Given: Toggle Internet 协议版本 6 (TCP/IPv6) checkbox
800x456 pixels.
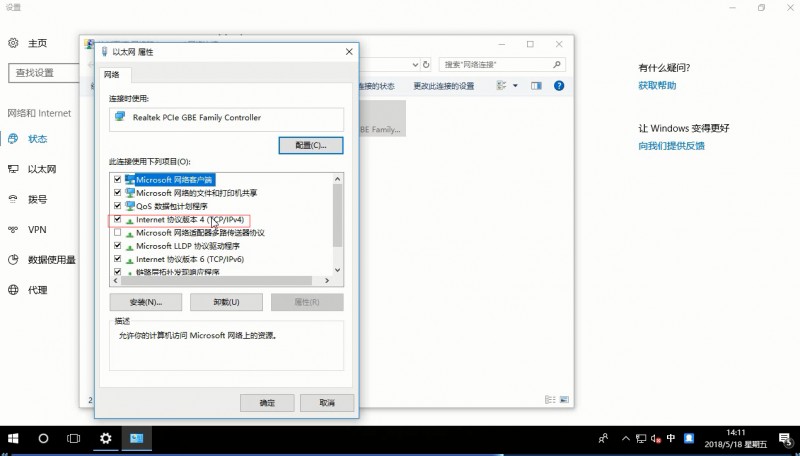Looking at the screenshot, I should (x=117, y=259).
